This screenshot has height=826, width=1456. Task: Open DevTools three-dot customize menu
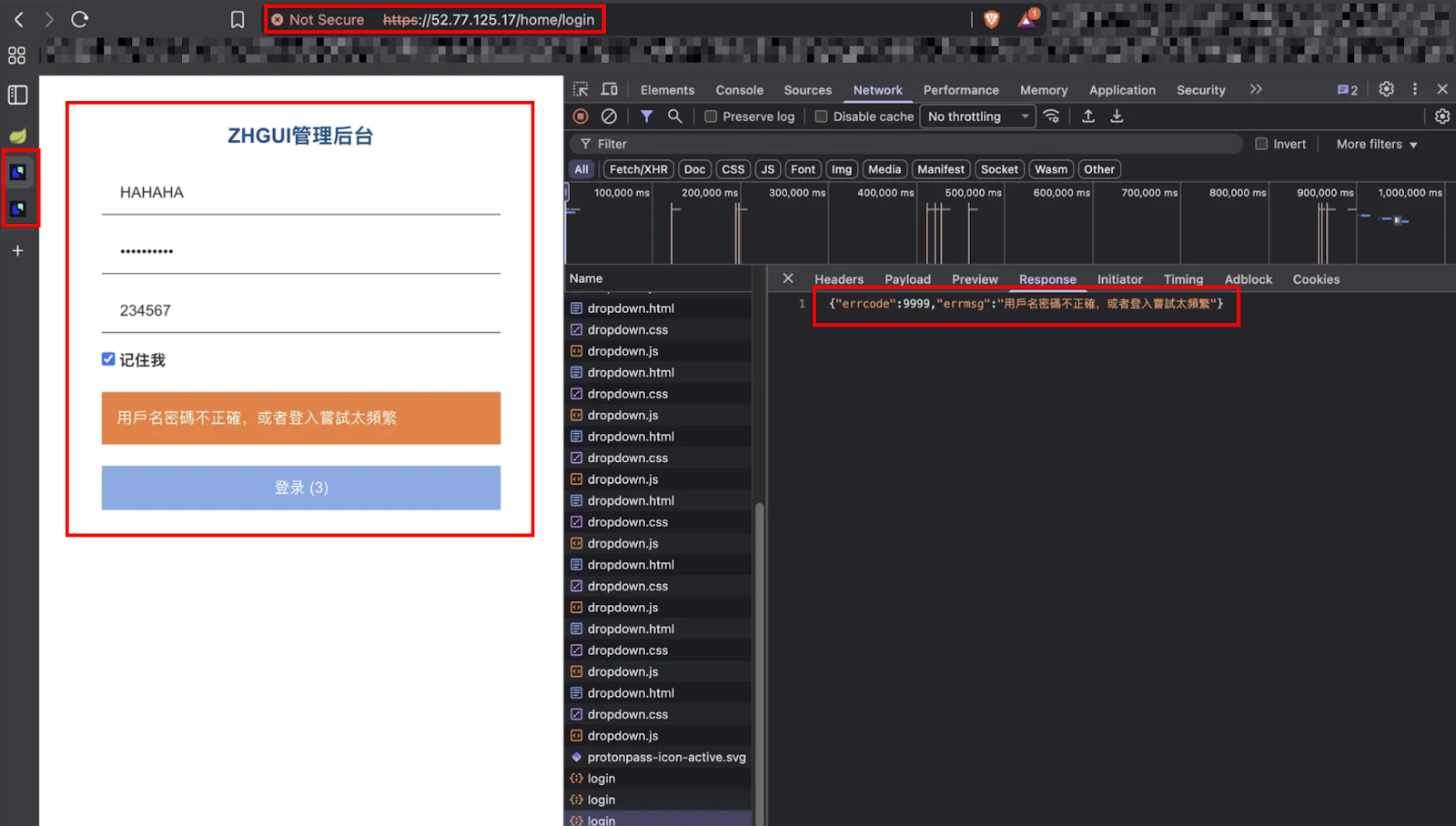click(1414, 89)
